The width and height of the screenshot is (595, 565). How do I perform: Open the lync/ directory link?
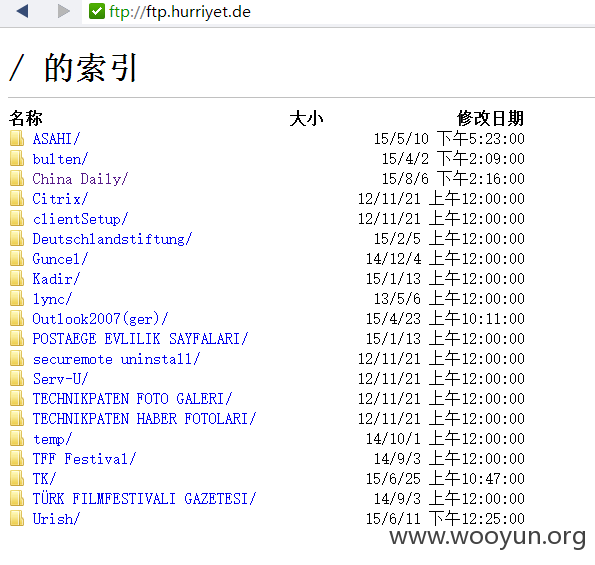pos(52,299)
